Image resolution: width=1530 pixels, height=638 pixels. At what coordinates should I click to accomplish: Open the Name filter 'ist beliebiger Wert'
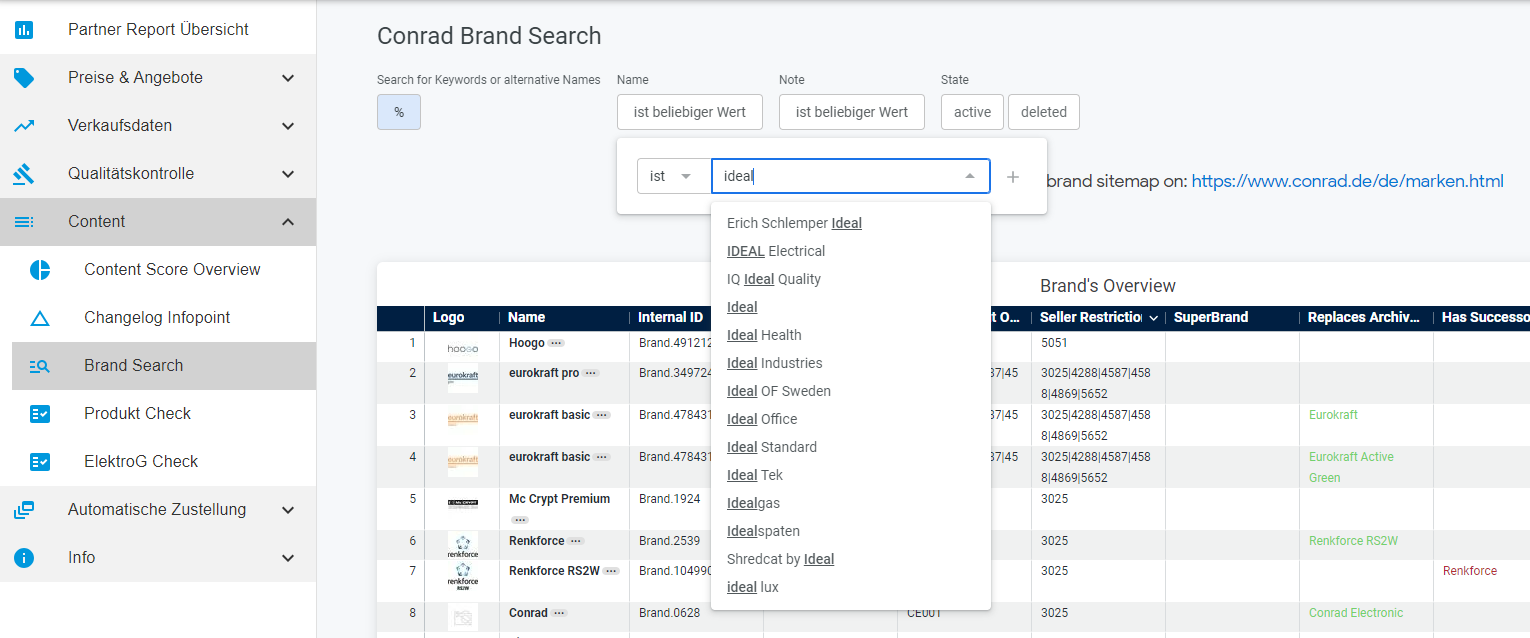[690, 112]
